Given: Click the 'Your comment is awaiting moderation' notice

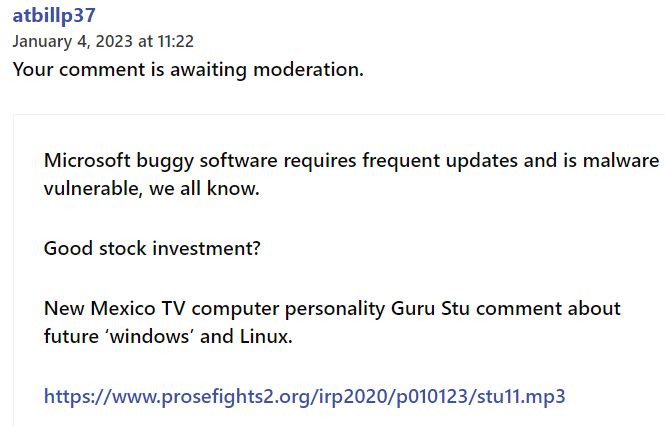Looking at the screenshot, I should (188, 70).
